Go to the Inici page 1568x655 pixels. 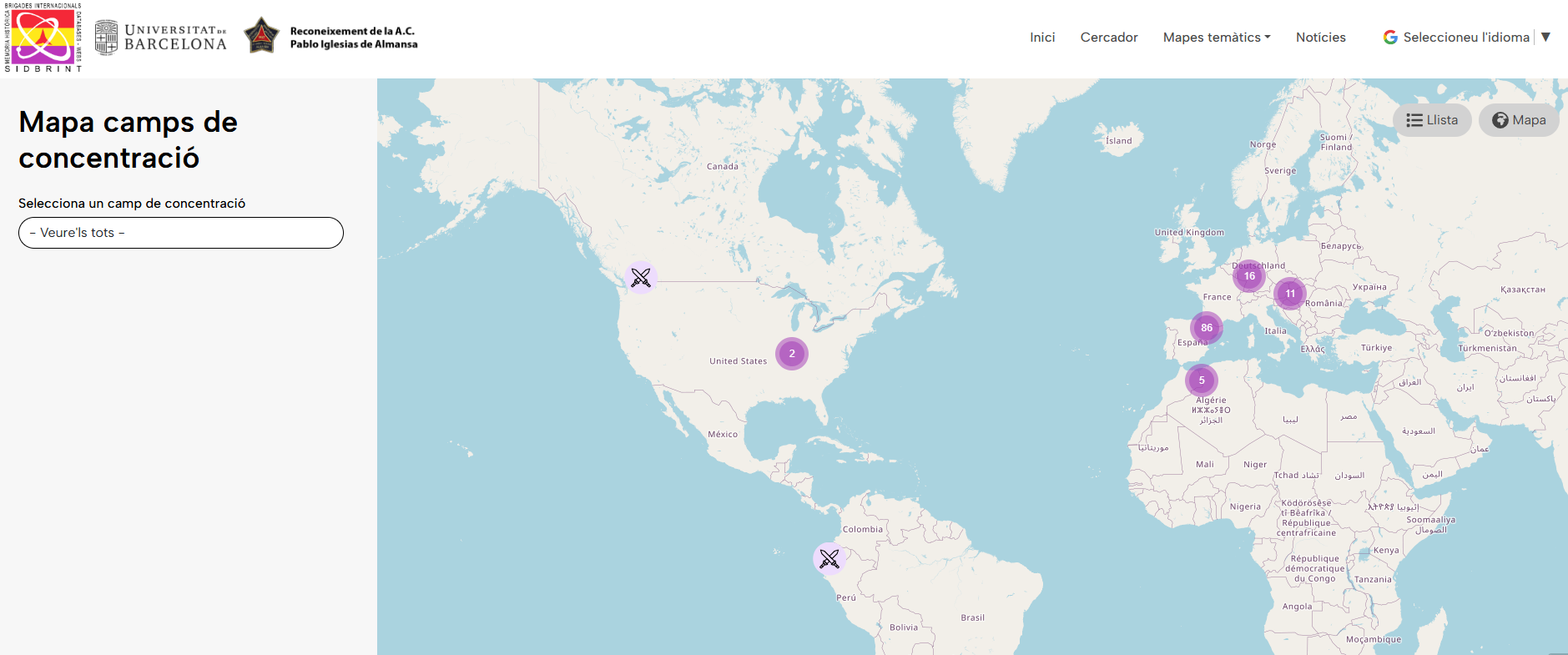coord(1042,38)
